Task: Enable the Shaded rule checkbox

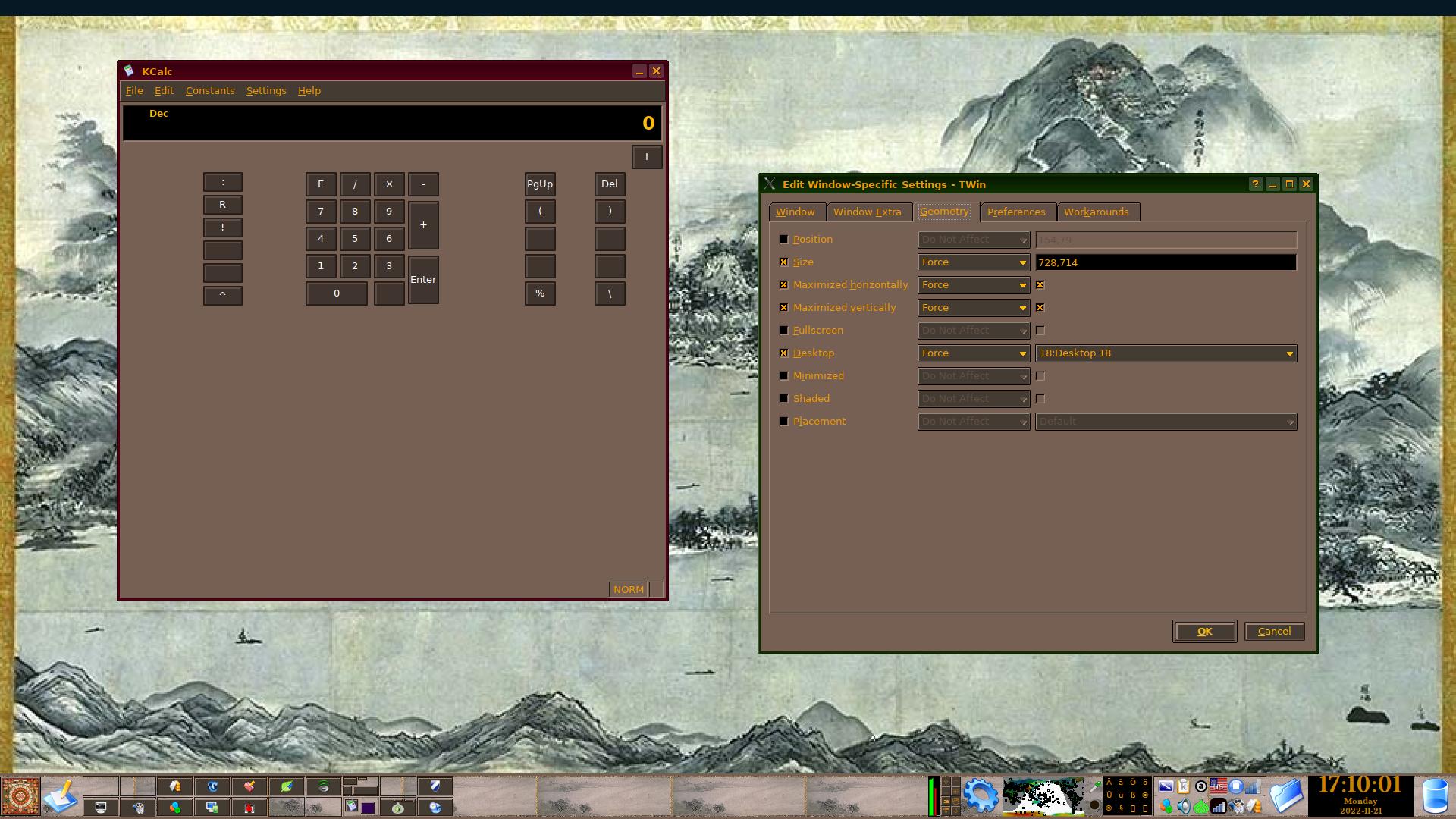Action: tap(783, 398)
